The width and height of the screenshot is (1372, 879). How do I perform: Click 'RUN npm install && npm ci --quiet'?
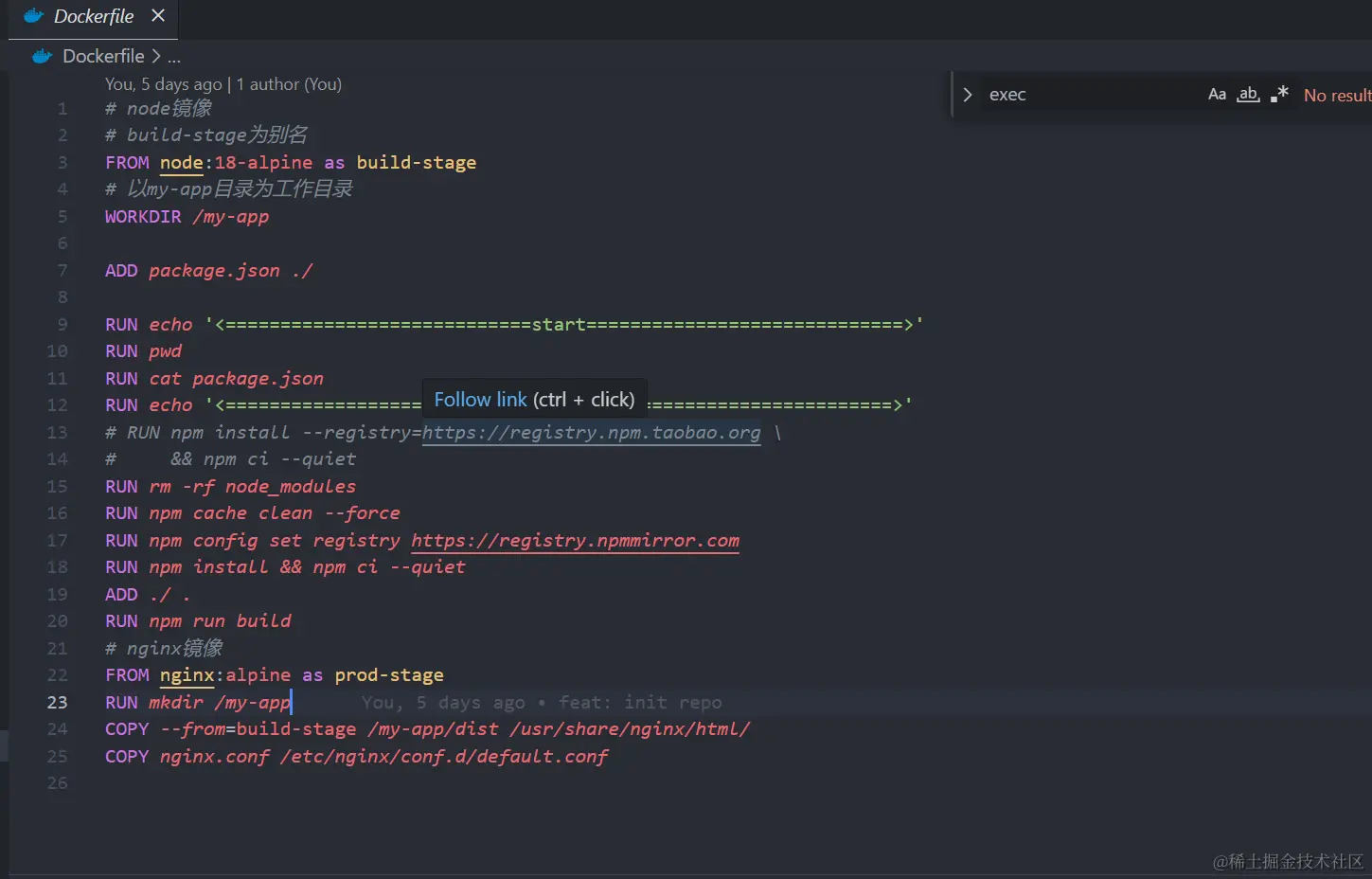[x=285, y=567]
